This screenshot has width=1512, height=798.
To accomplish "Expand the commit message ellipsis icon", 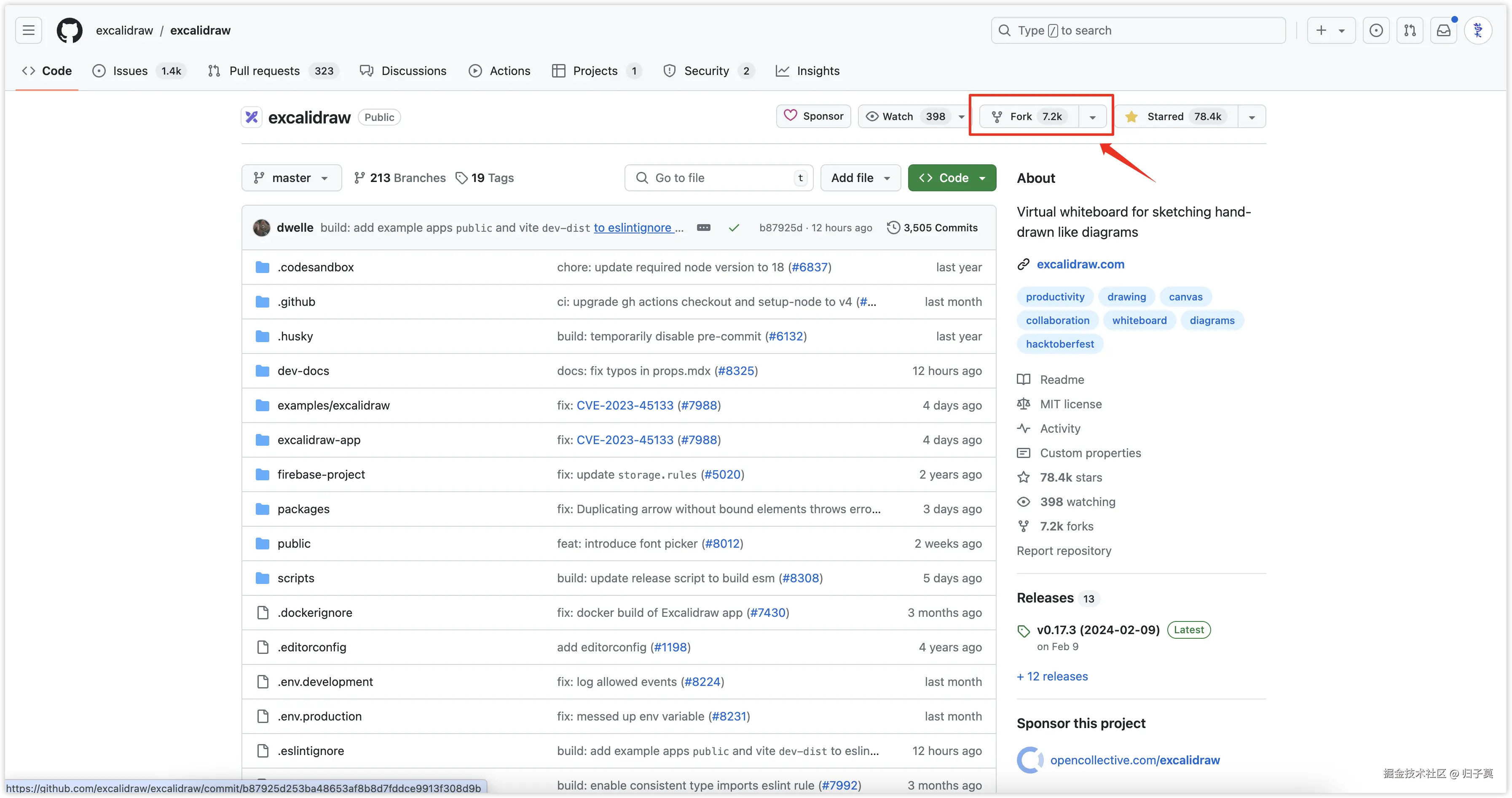I will click(x=703, y=228).
